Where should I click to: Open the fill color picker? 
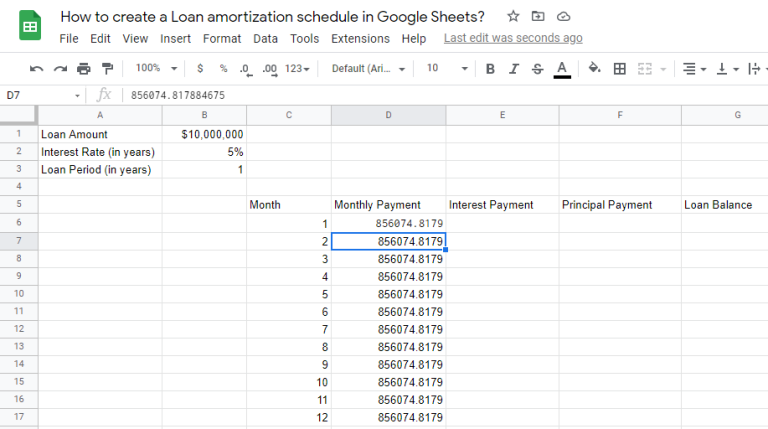[594, 68]
